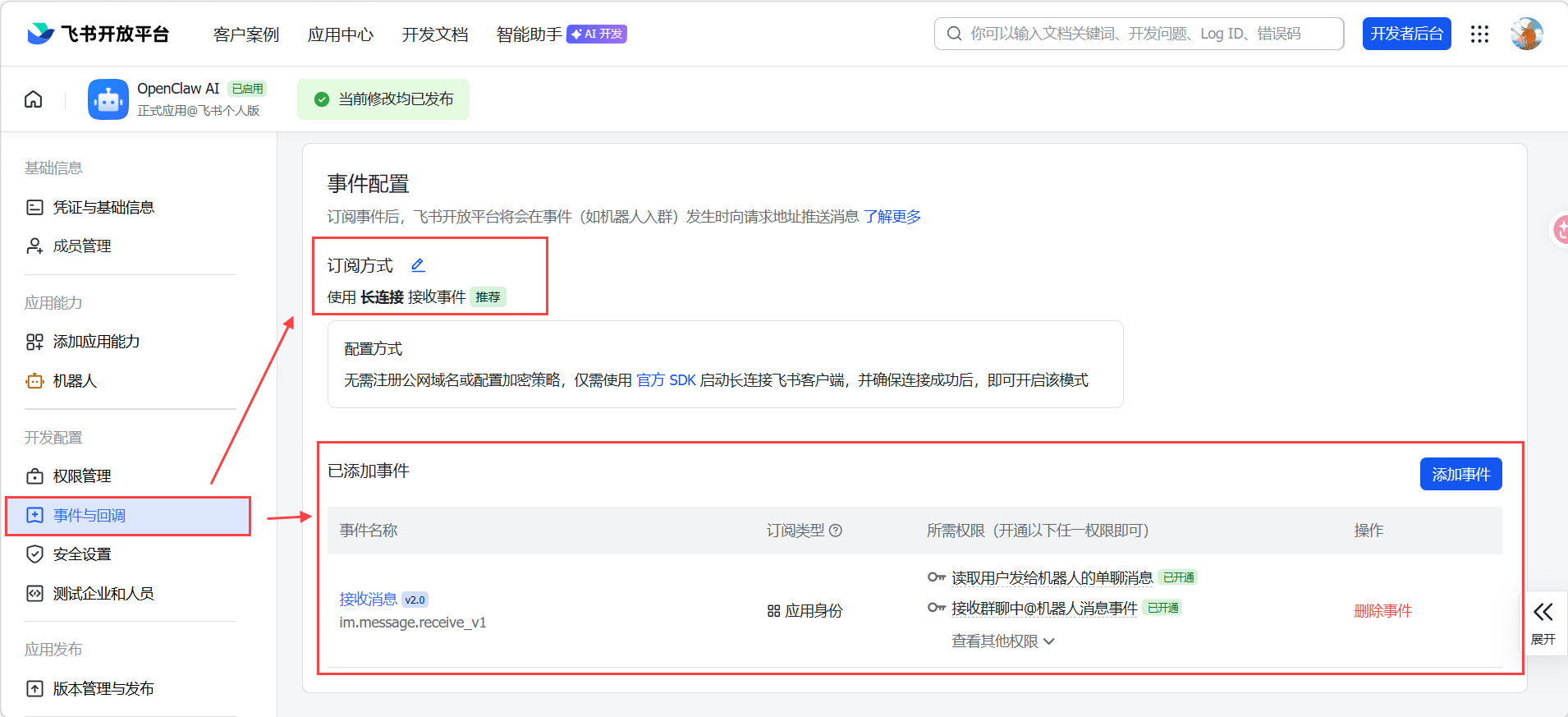Click the 权限管理 lock icon
This screenshot has width=1568, height=717.
[x=34, y=476]
